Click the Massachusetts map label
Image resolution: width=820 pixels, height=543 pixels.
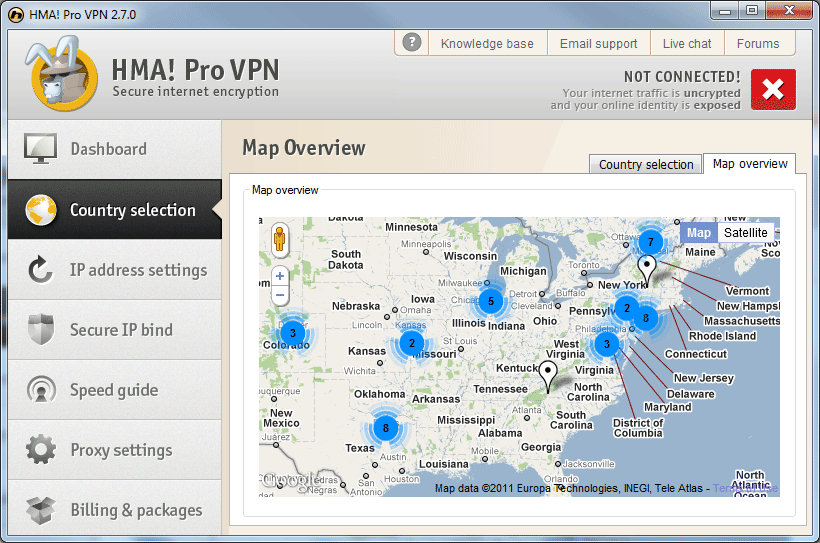742,321
